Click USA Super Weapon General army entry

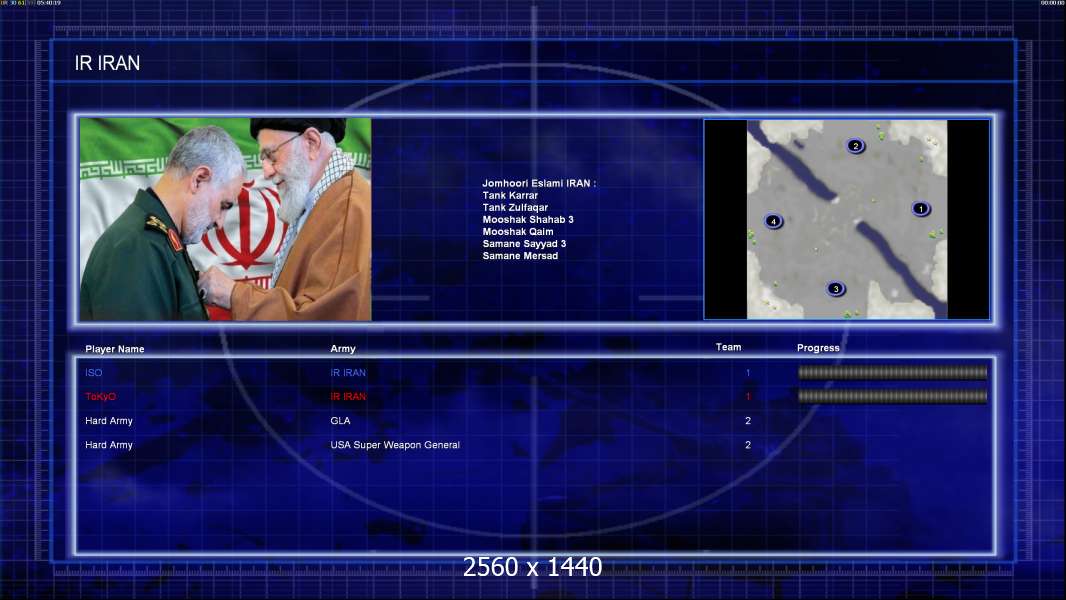pyautogui.click(x=395, y=444)
